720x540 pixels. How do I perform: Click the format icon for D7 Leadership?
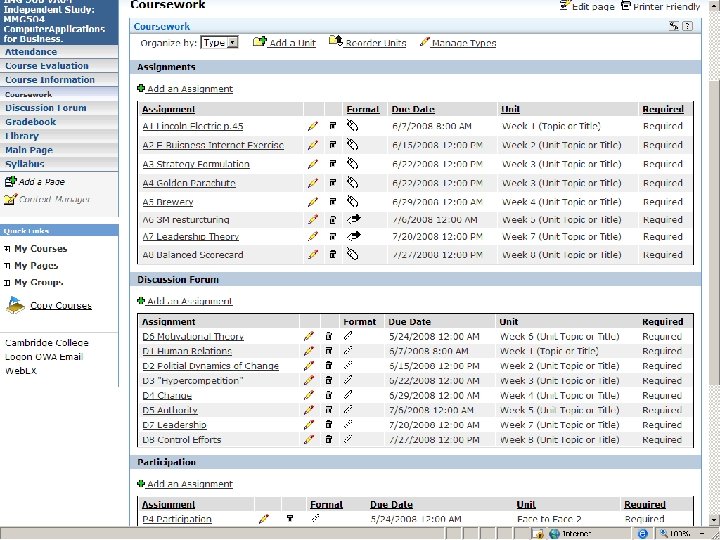pos(348,424)
